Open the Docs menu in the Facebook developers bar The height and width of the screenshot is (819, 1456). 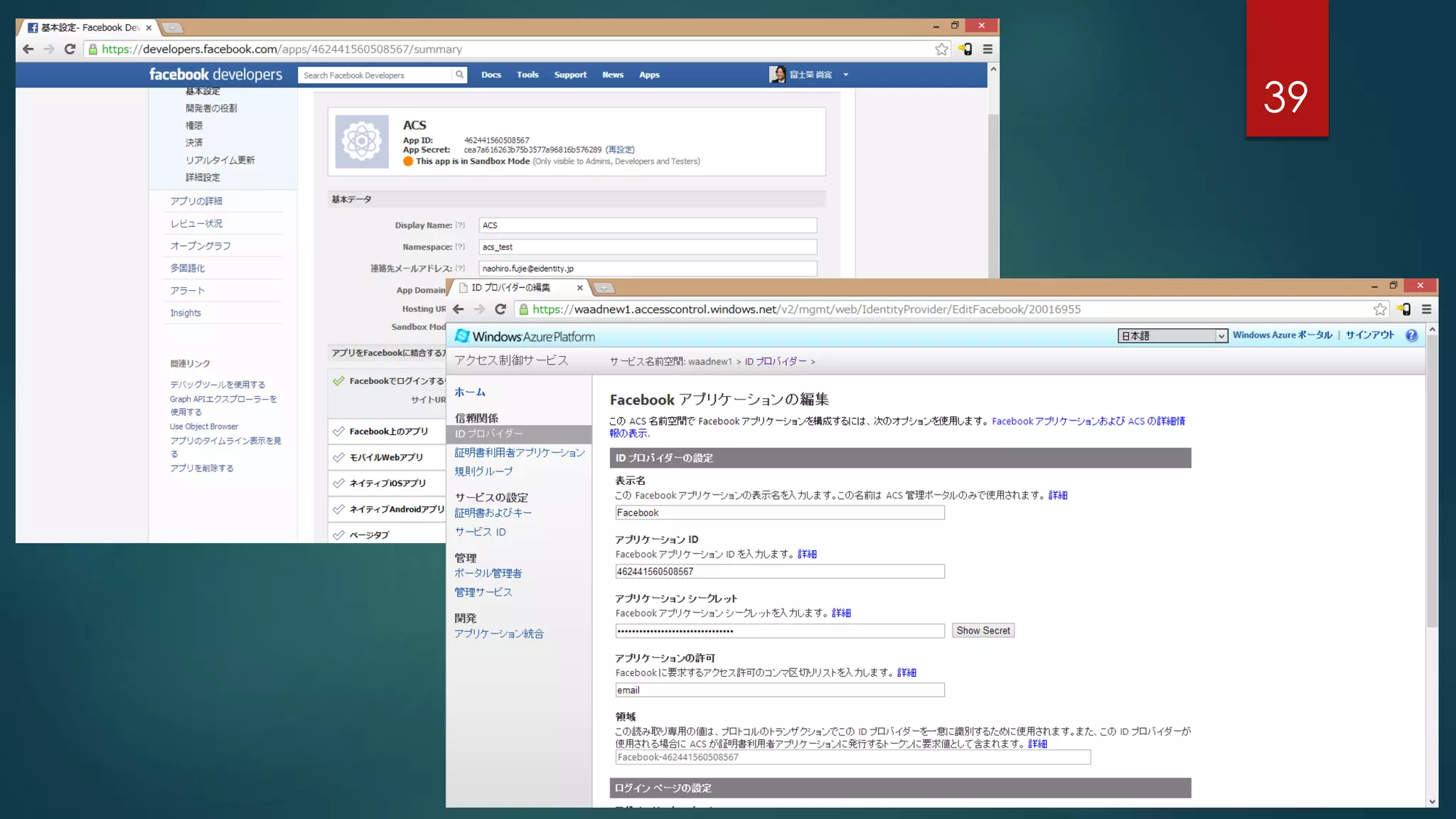point(491,75)
